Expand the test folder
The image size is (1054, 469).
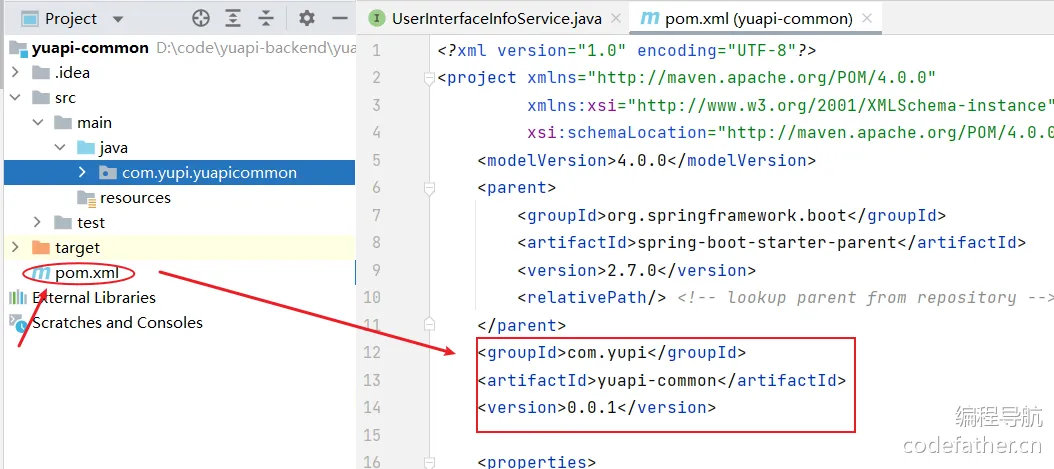pos(38,222)
